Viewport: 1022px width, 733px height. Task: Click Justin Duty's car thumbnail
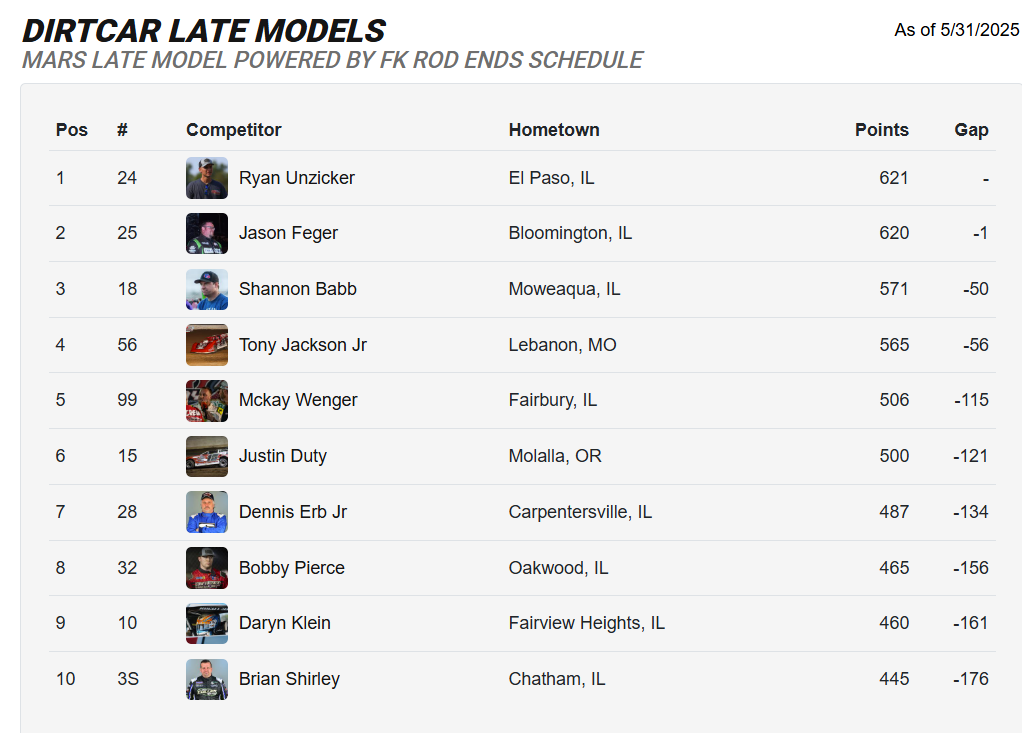(x=207, y=456)
